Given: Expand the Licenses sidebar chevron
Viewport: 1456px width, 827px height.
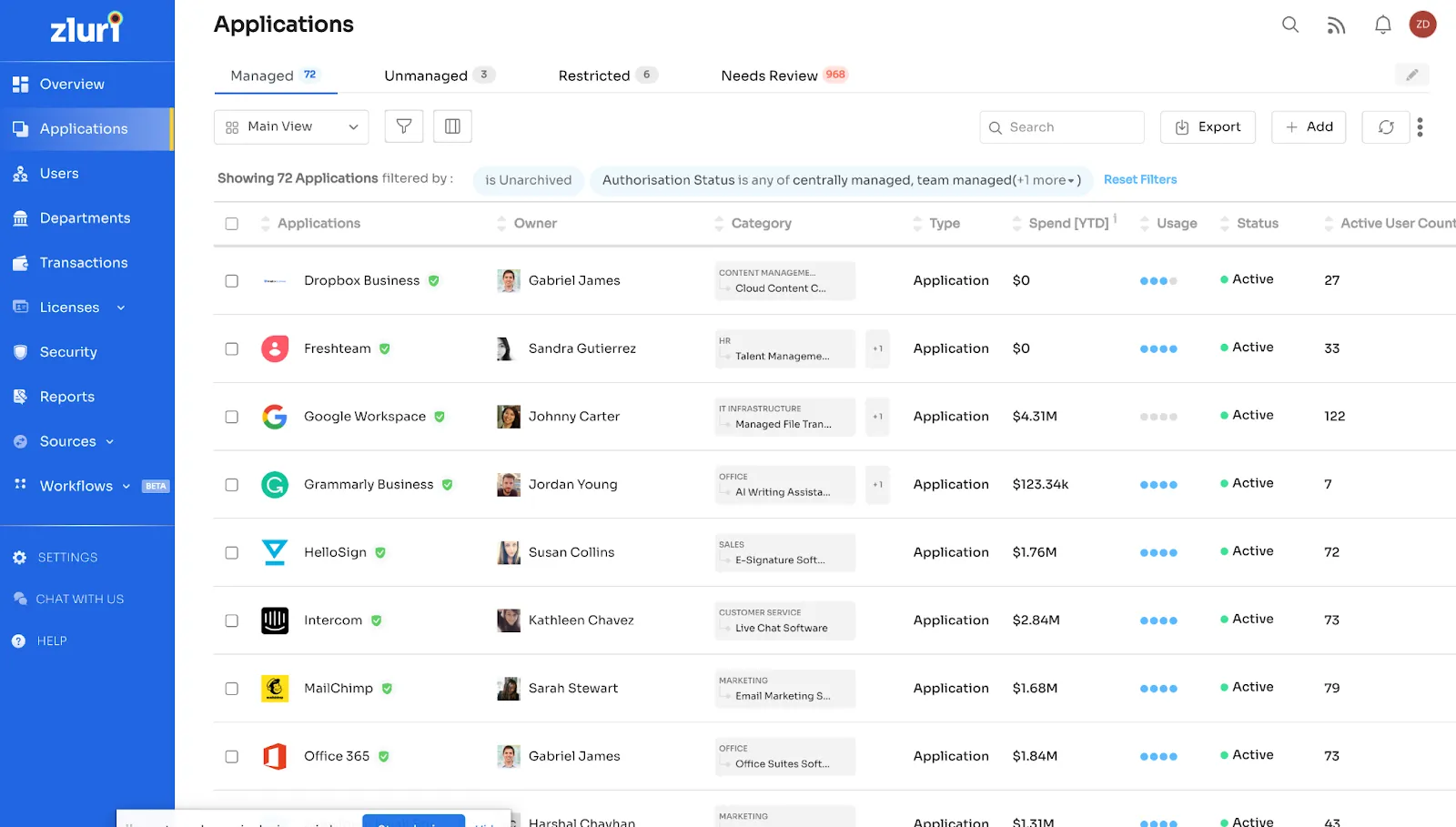Looking at the screenshot, I should click(121, 308).
